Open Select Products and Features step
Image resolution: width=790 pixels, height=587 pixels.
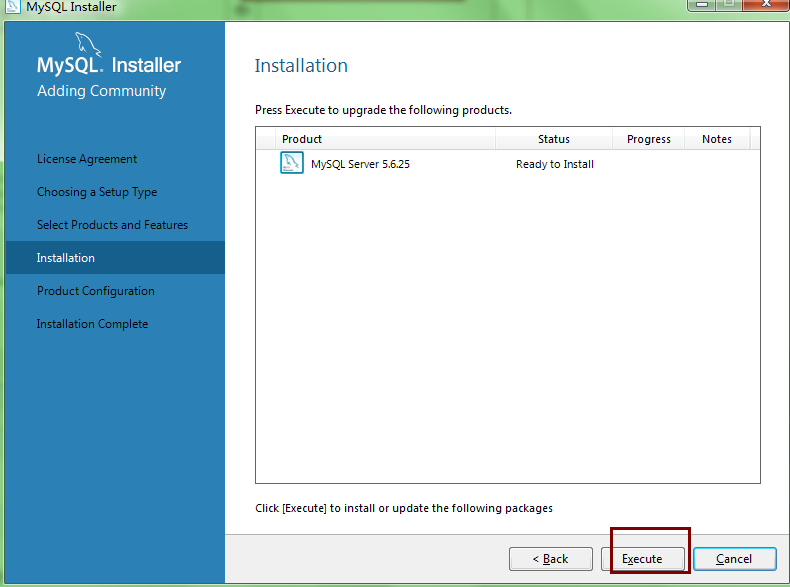point(112,225)
